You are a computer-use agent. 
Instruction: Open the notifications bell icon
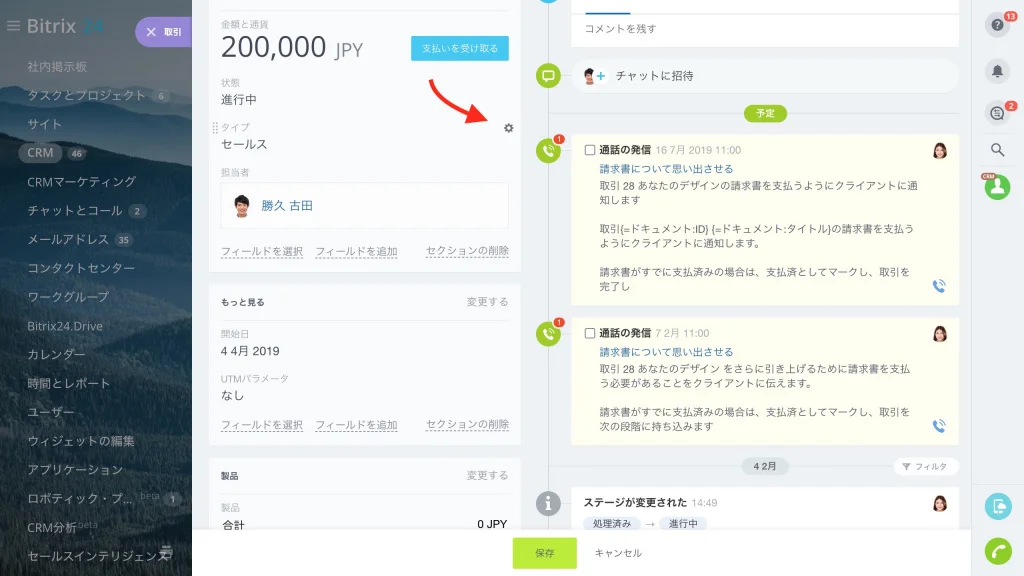(x=997, y=71)
